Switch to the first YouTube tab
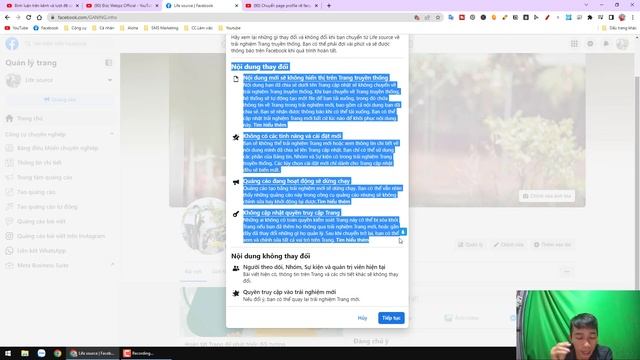Image resolution: width=640 pixels, height=360 pixels. click(x=42, y=6)
